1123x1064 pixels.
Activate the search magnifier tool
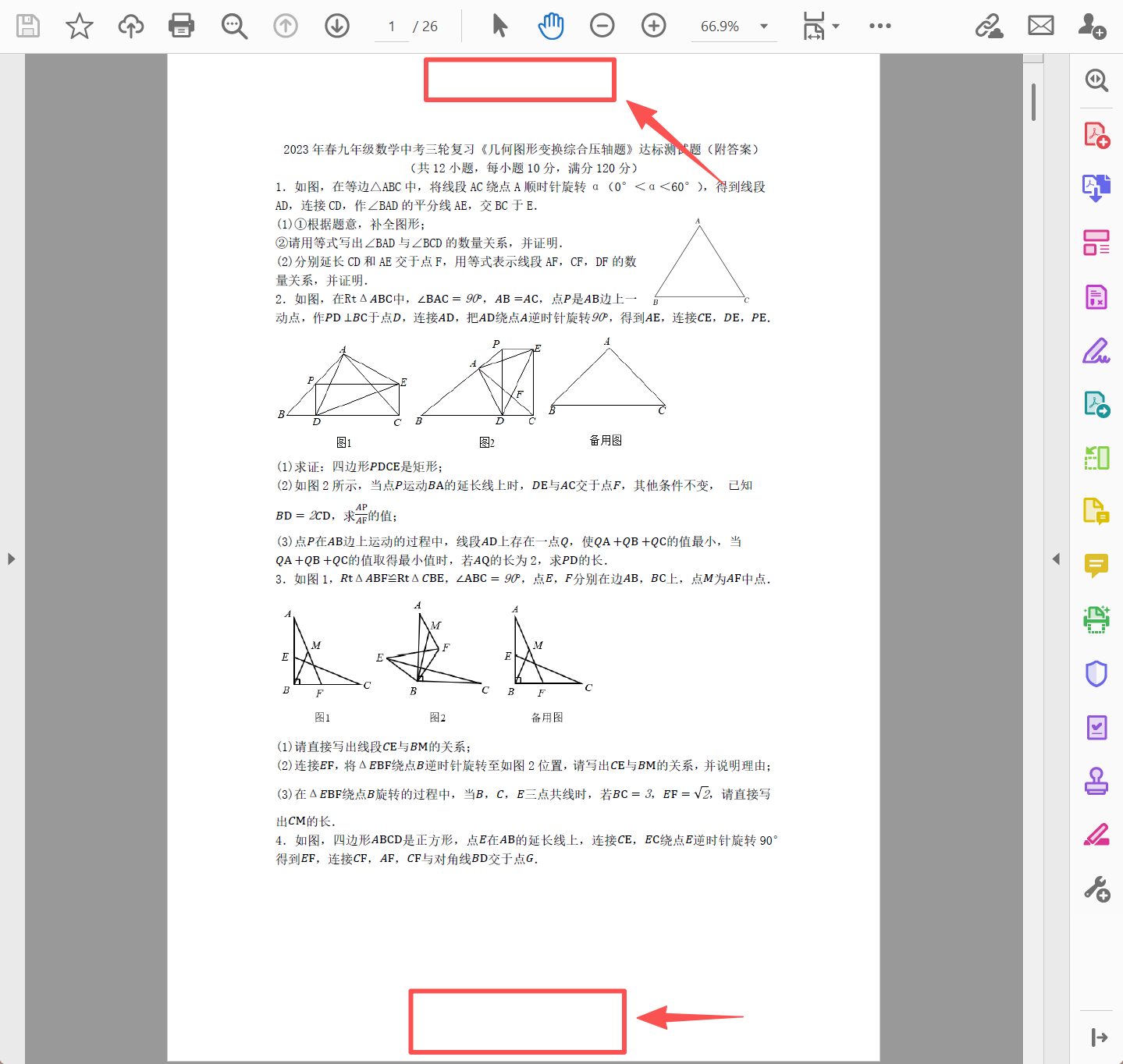[234, 25]
